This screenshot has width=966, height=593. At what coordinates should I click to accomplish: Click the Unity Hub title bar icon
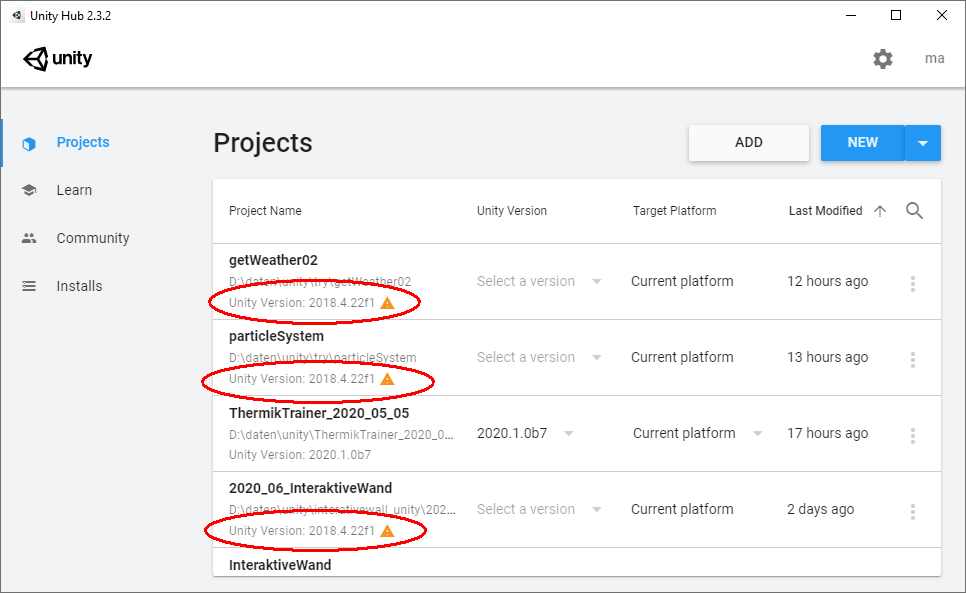pos(17,15)
